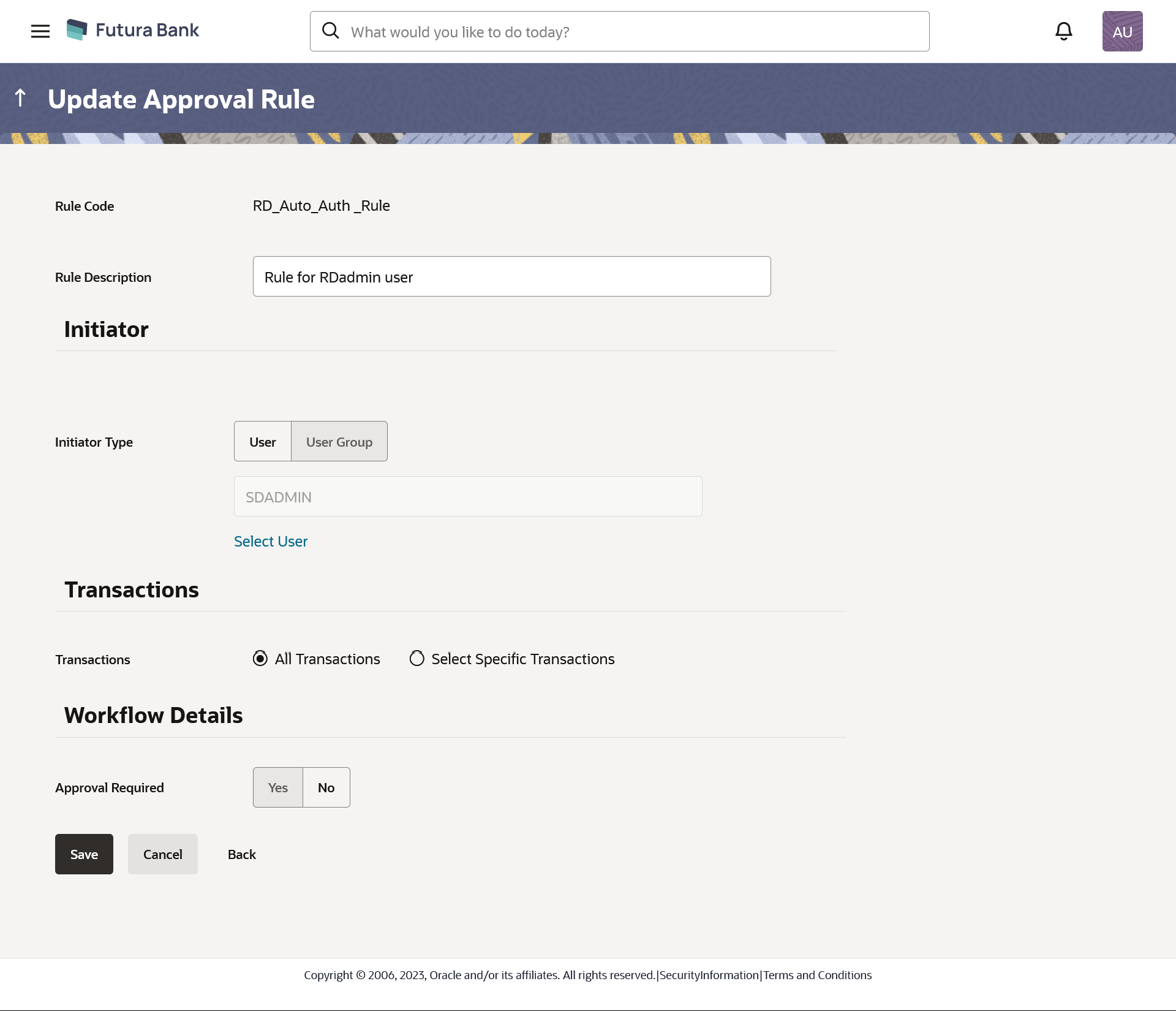This screenshot has height=1011, width=1176.
Task: Open the Terms and Conditions link
Action: pyautogui.click(x=817, y=975)
